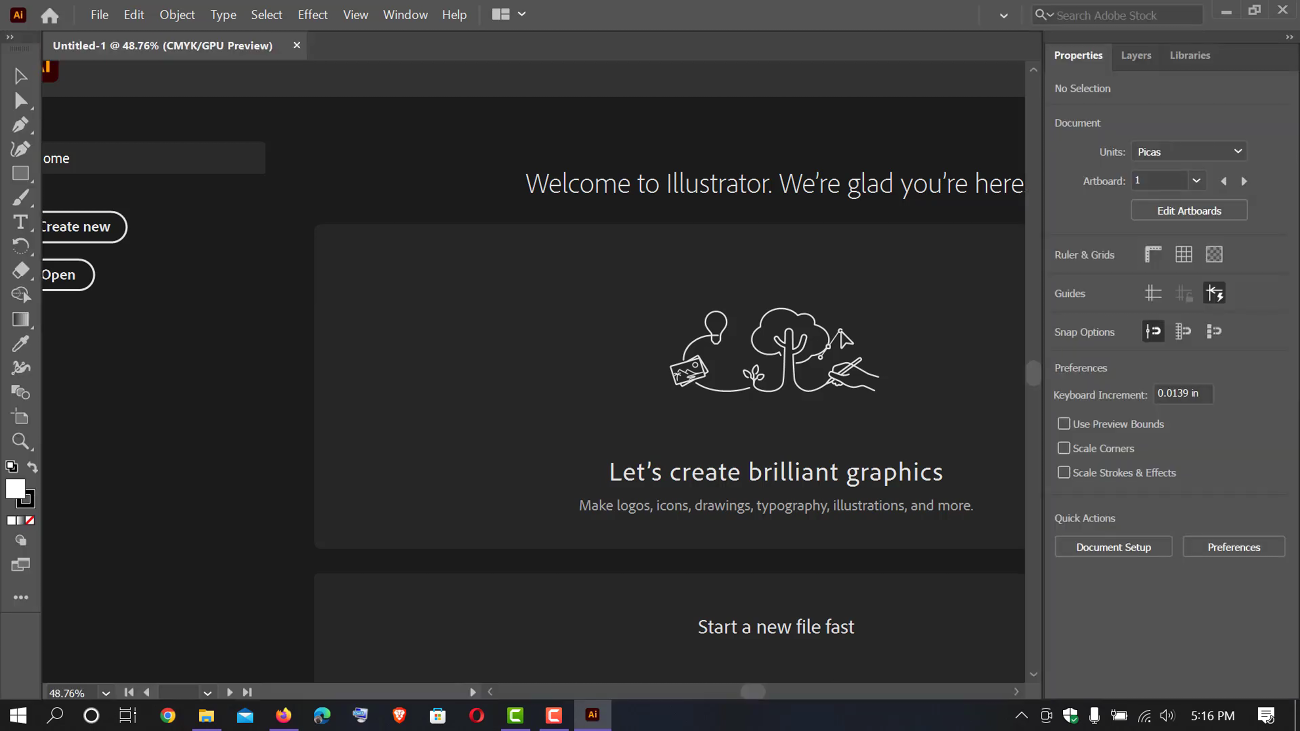Jump to last artboard in status bar
1300x731 pixels.
[247, 692]
